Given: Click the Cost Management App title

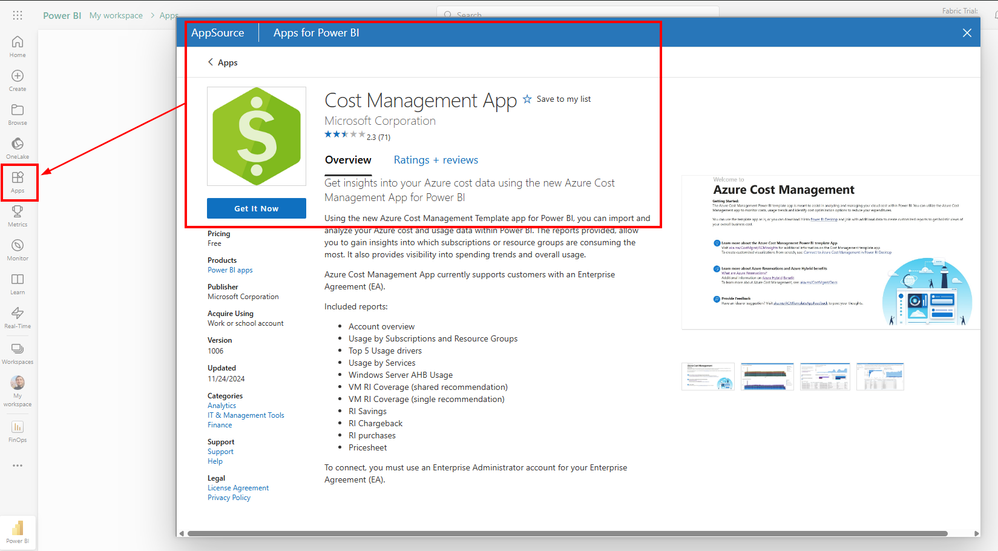Looking at the screenshot, I should click(421, 101).
